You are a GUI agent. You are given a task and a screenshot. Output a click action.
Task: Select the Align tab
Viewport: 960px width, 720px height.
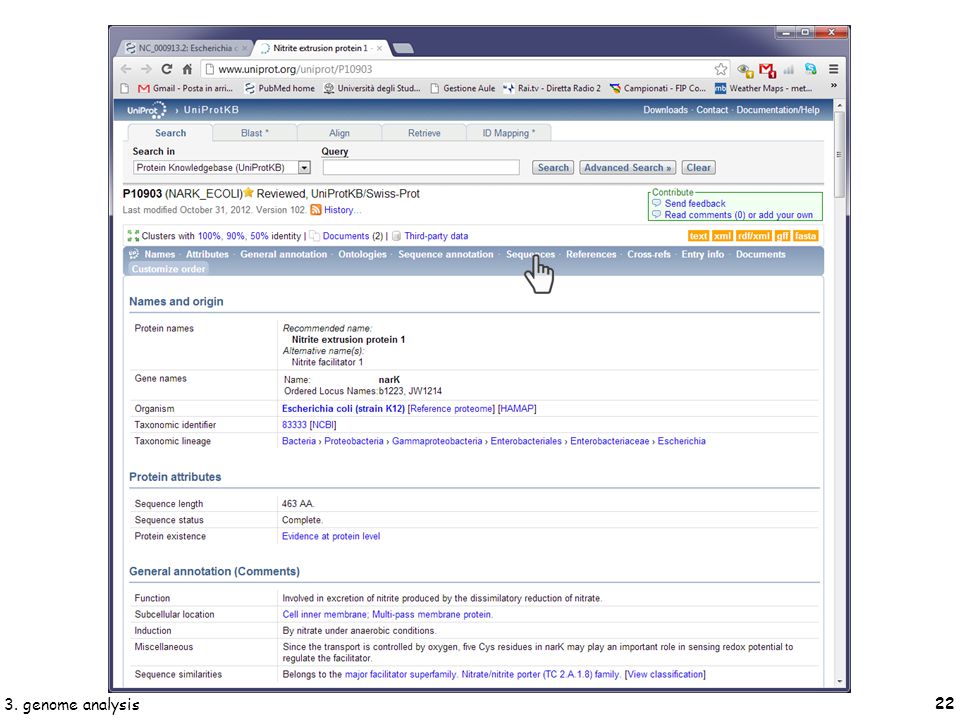point(339,133)
